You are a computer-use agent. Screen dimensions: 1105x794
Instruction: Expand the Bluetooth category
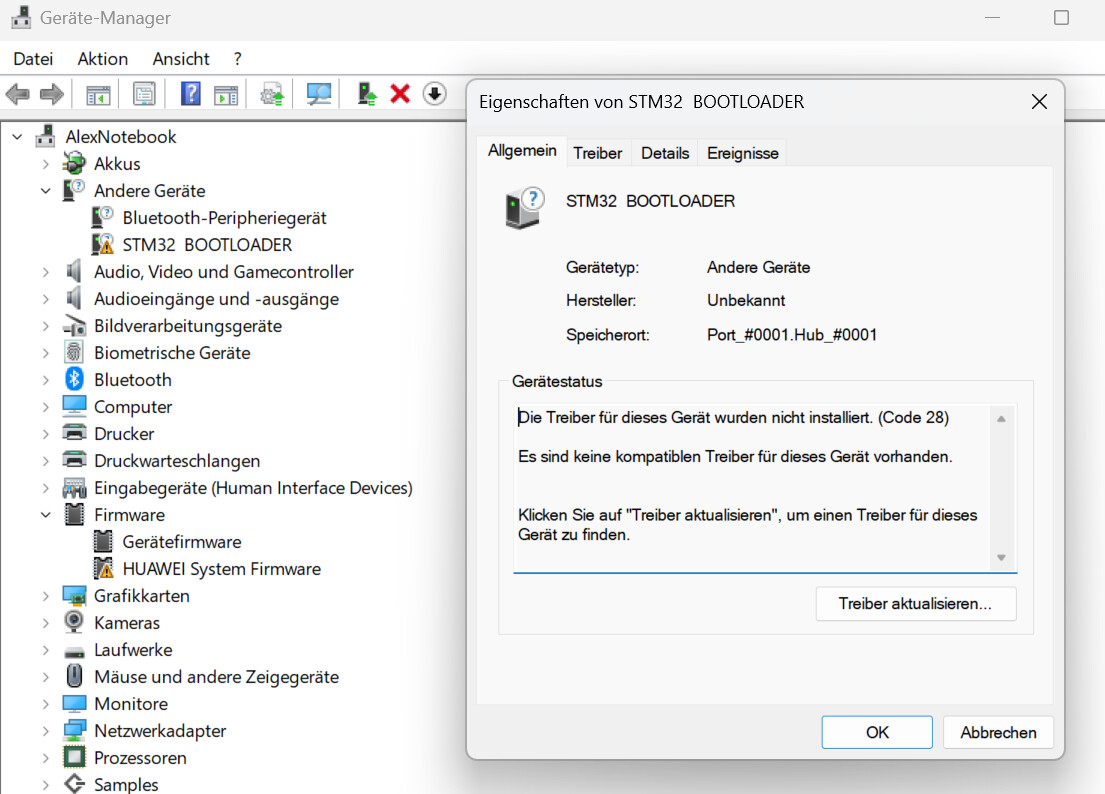point(44,379)
